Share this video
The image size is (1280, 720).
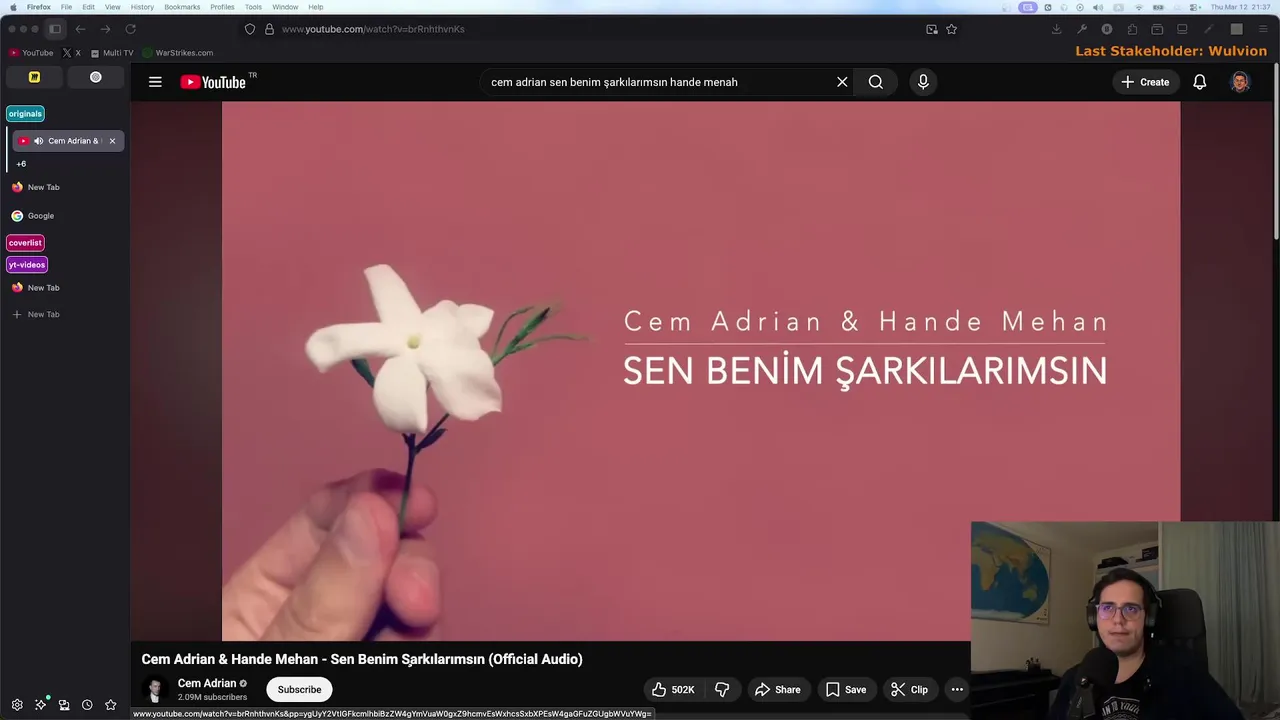point(777,689)
